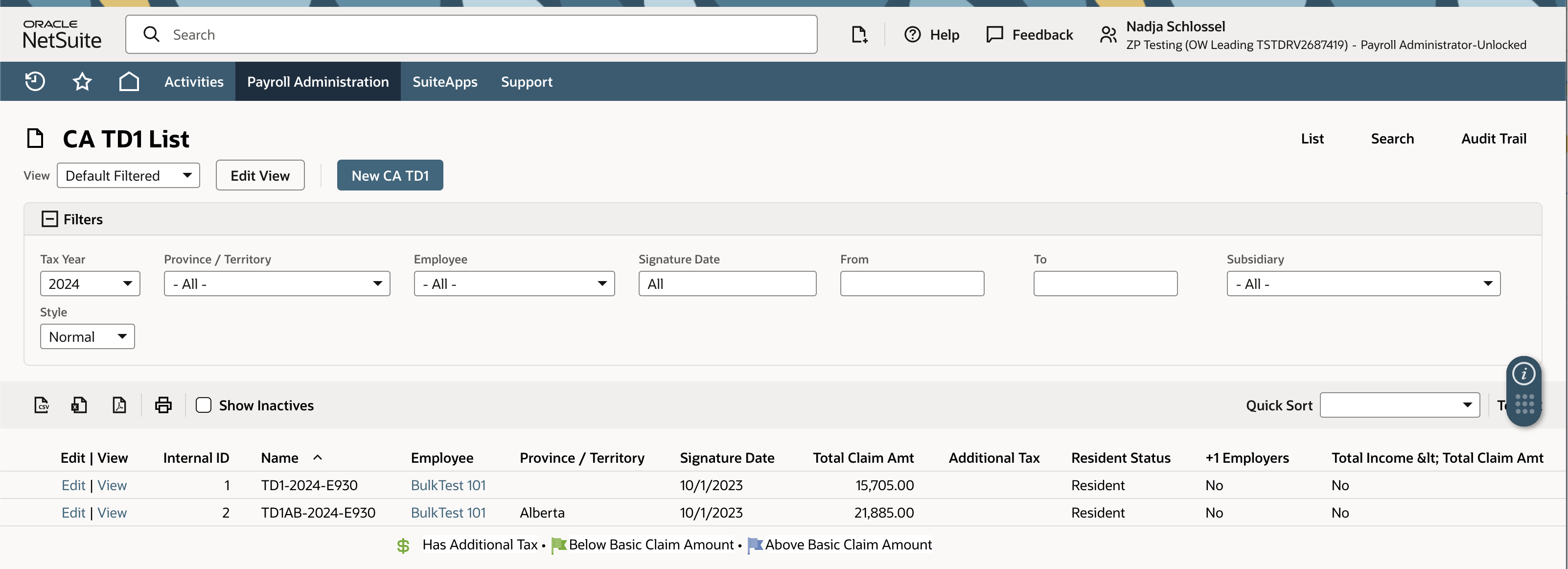Screen dimensions: 1568x569
Task: Open the Recent Records history icon
Action: click(x=35, y=81)
